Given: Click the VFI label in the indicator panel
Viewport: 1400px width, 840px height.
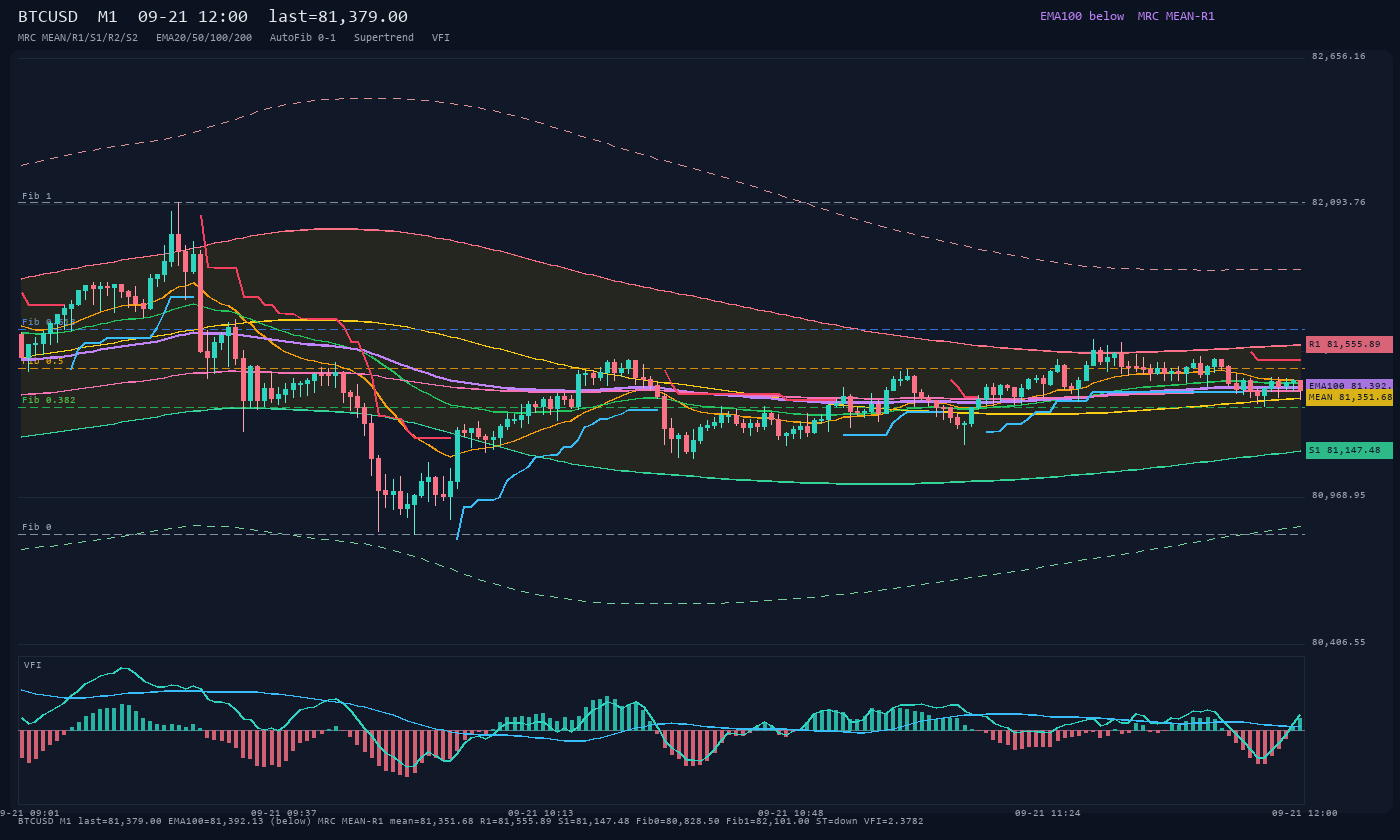Looking at the screenshot, I should pyautogui.click(x=33, y=665).
